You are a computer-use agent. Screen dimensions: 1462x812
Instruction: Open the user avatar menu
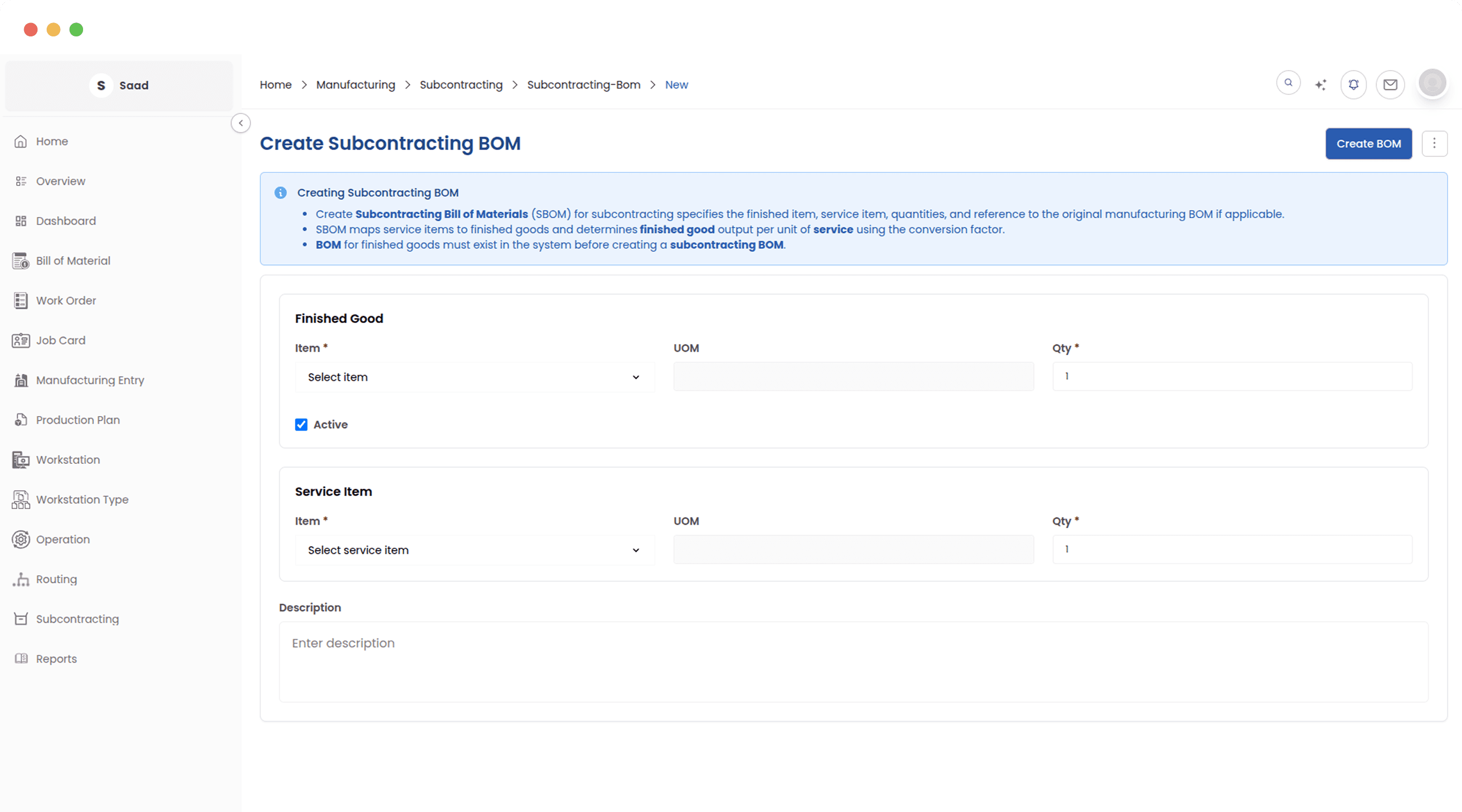click(1432, 83)
